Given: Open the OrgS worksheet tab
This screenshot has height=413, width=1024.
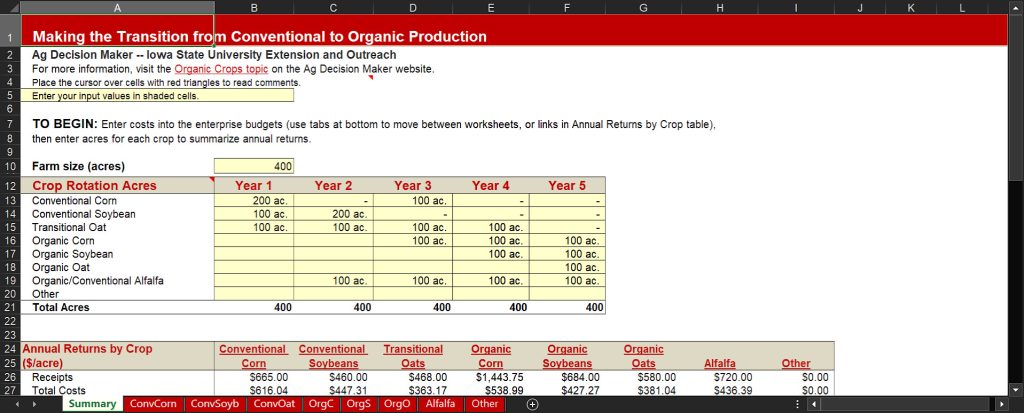Looking at the screenshot, I should coord(359,404).
